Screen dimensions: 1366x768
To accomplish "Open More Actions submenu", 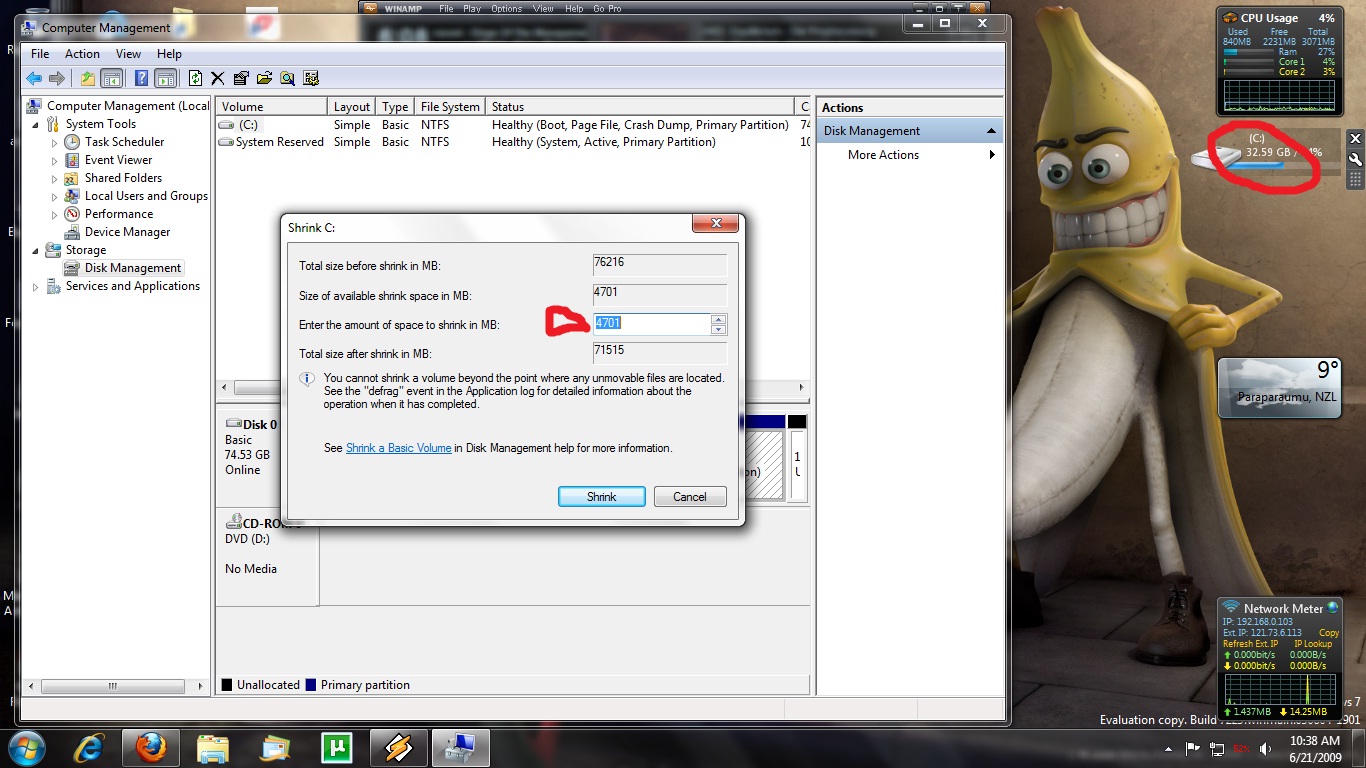I will coord(909,155).
